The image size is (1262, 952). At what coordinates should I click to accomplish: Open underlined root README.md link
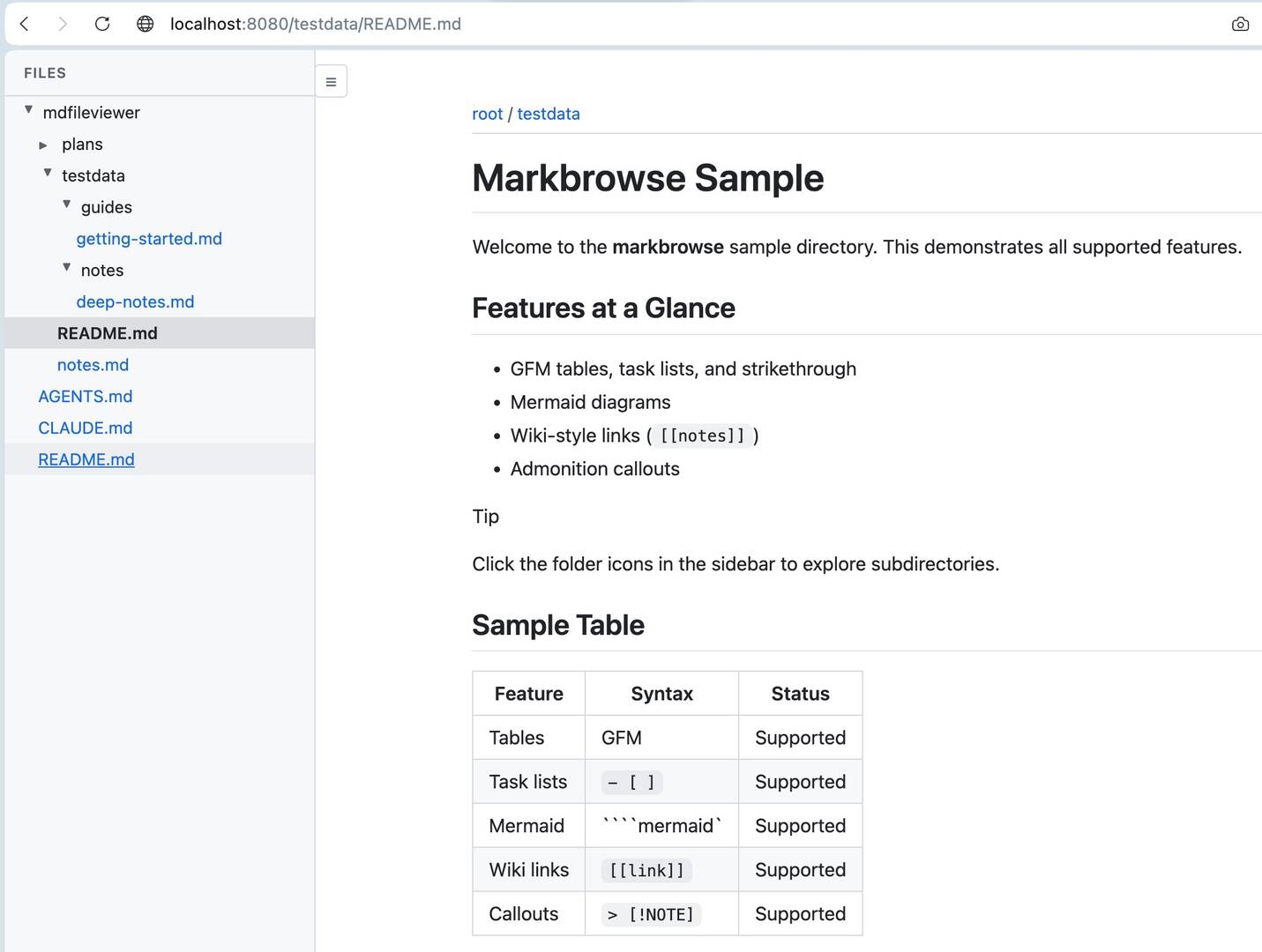pyautogui.click(x=86, y=459)
